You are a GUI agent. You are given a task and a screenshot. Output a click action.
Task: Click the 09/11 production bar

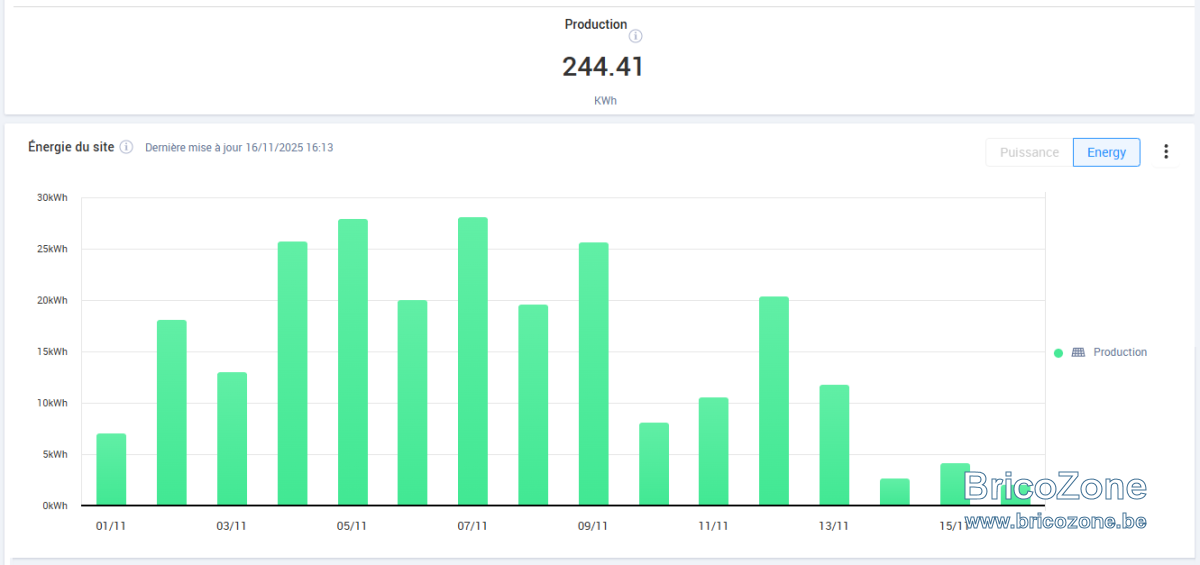coord(593,374)
